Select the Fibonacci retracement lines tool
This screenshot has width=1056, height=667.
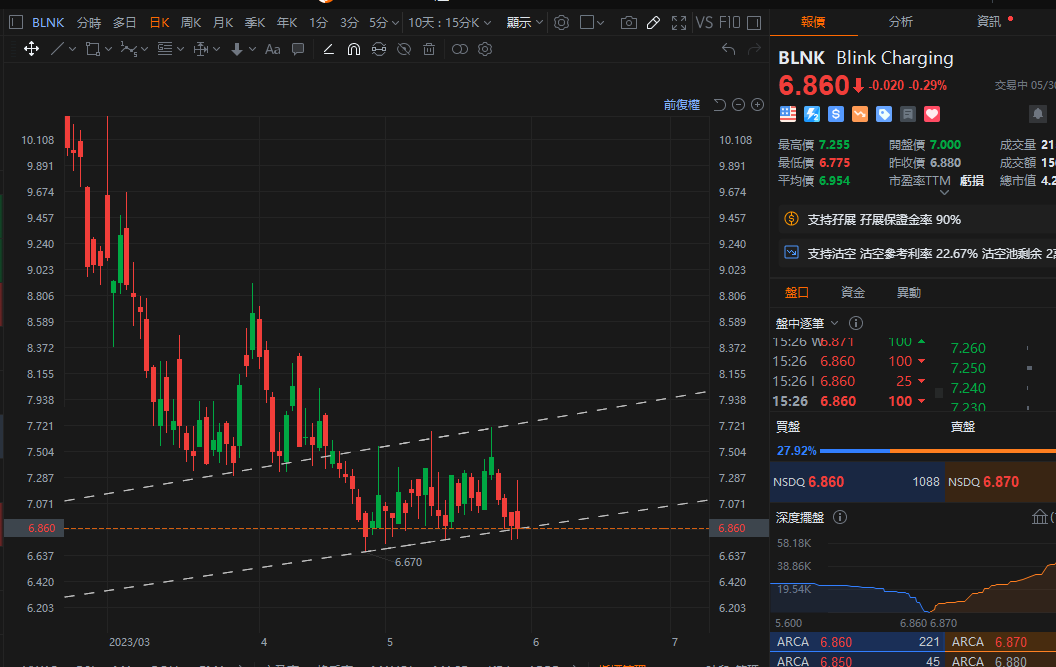164,49
